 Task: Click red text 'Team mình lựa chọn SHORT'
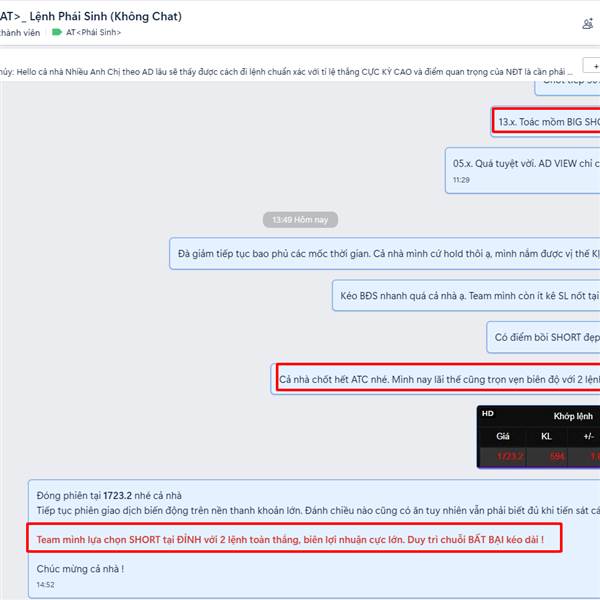coord(290,540)
